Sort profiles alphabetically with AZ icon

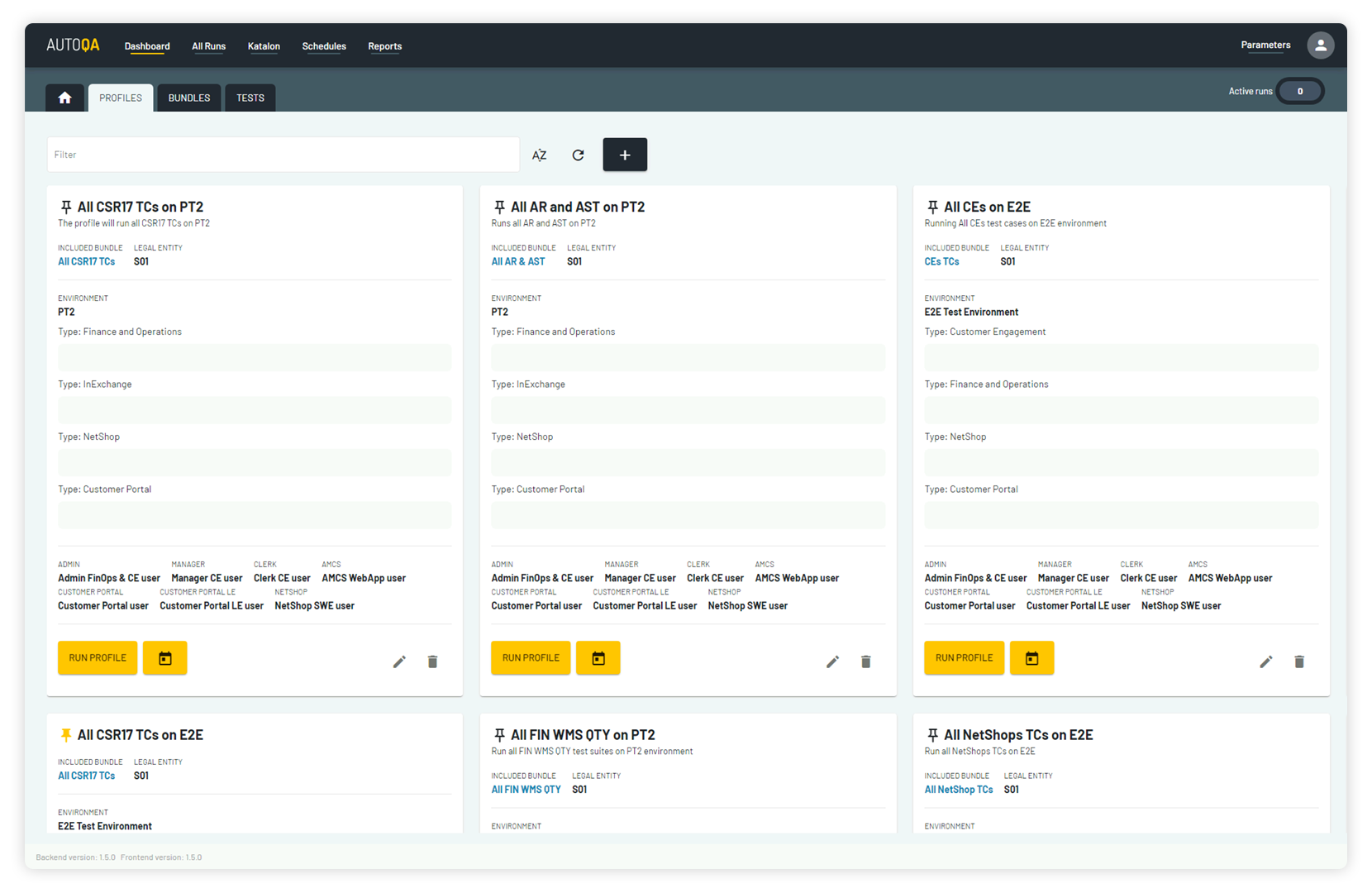[539, 155]
